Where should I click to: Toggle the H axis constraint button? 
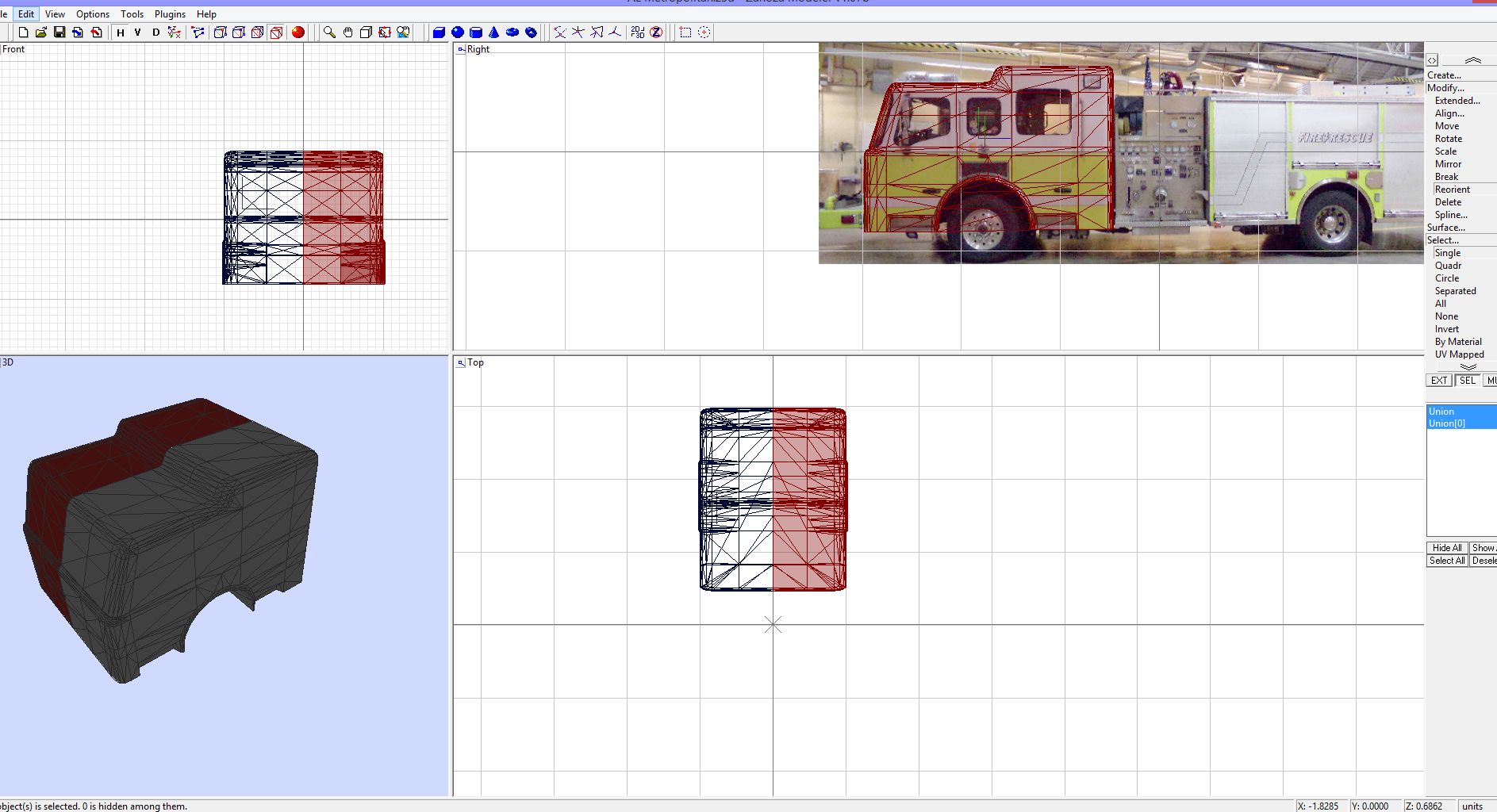click(121, 33)
